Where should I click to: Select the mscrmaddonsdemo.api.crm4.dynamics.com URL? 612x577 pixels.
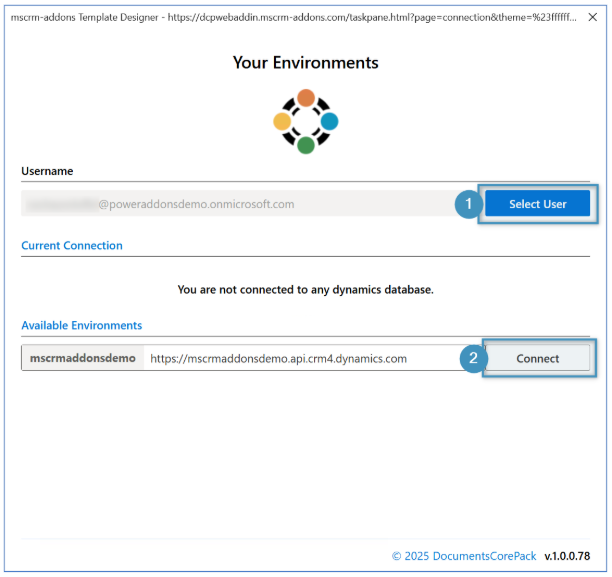tap(278, 358)
